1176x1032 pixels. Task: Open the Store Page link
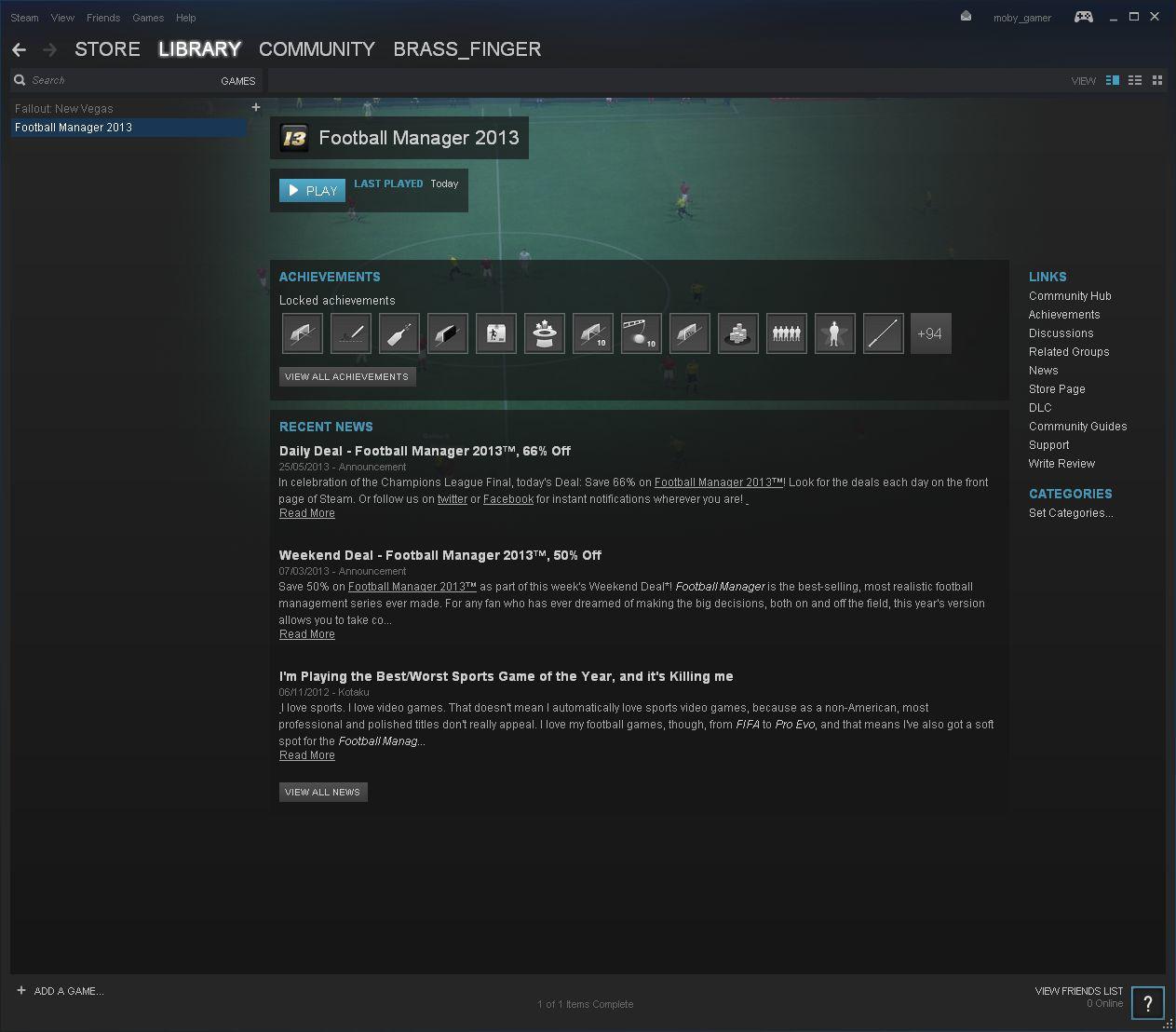(x=1057, y=389)
